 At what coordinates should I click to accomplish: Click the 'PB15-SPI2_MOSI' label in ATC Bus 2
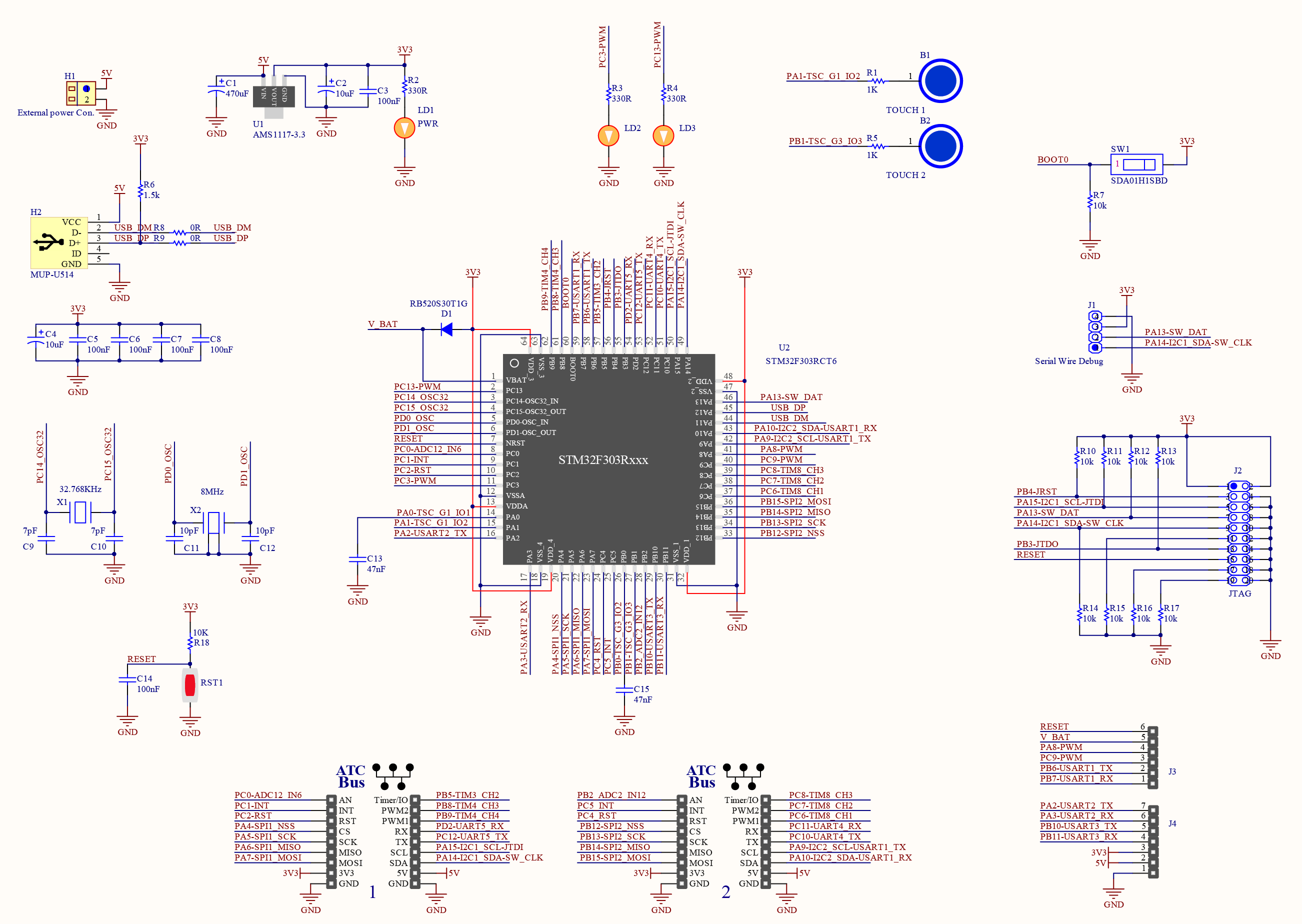pos(615,858)
